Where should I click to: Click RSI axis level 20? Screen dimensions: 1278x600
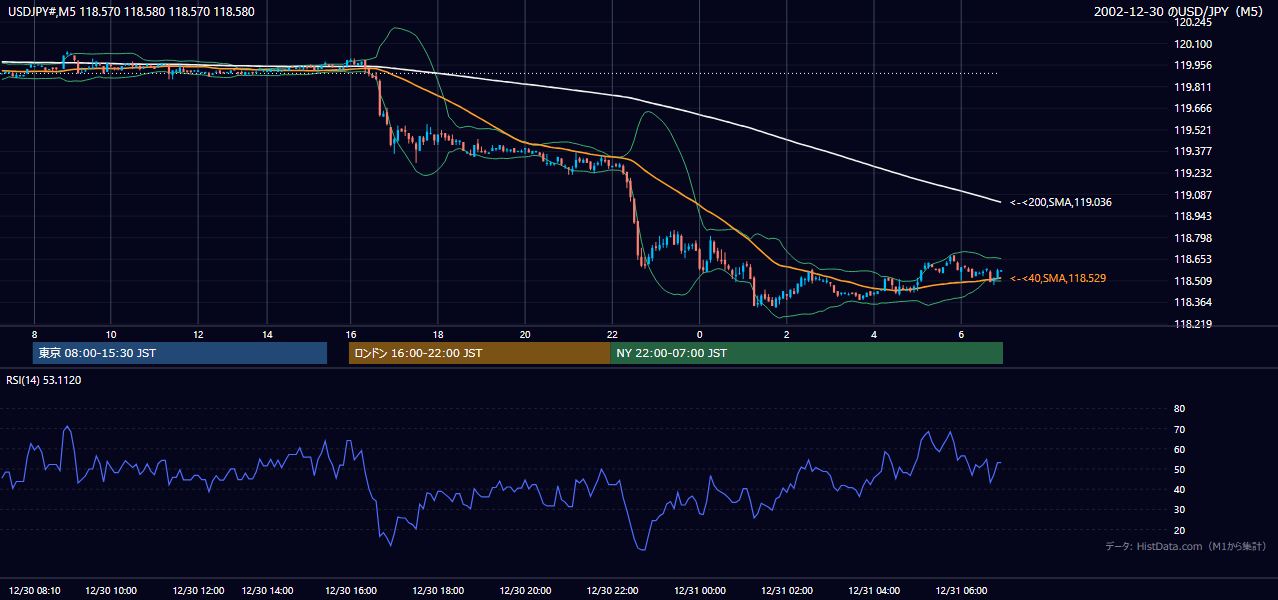(1179, 530)
